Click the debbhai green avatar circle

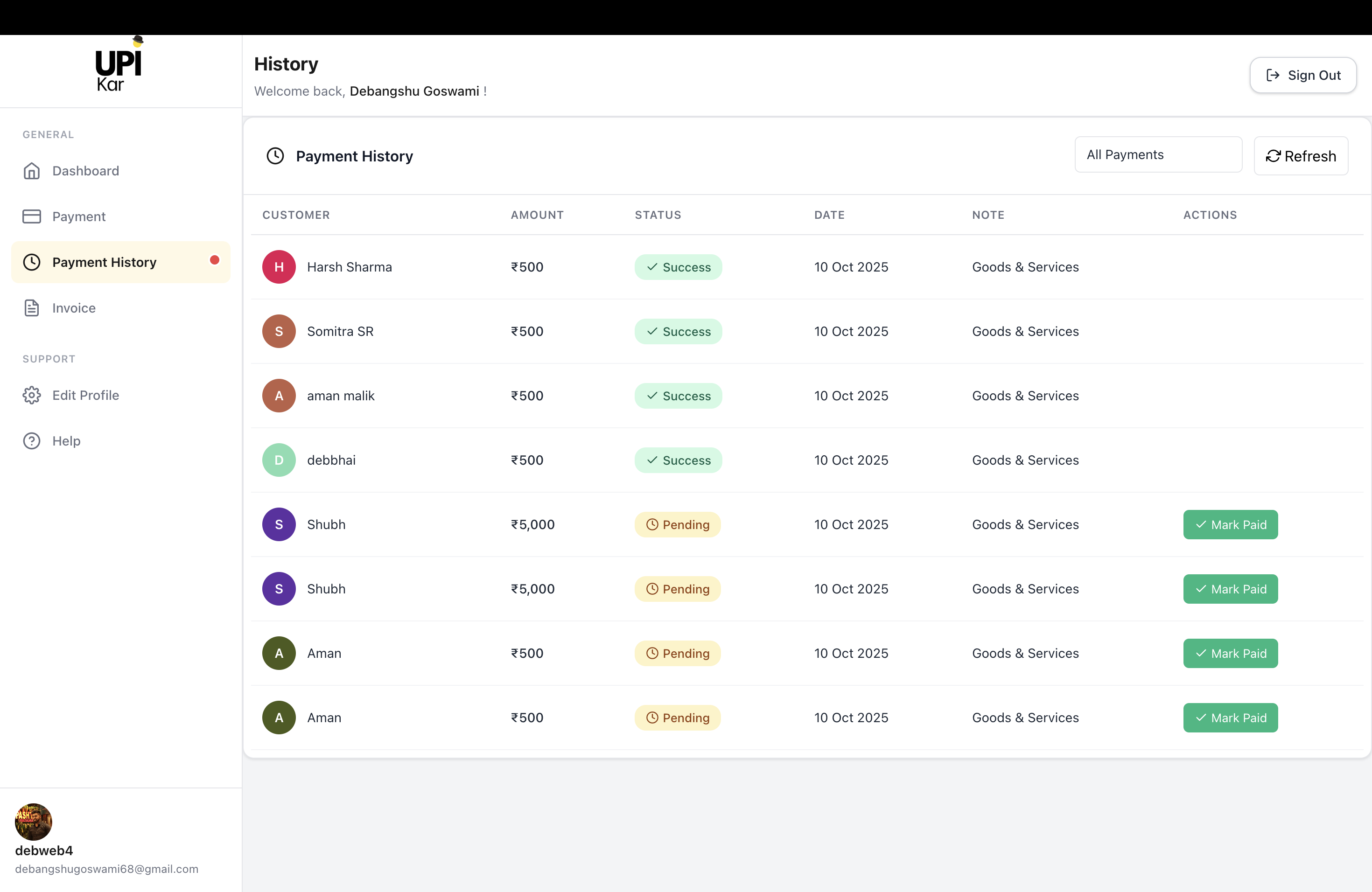[279, 460]
